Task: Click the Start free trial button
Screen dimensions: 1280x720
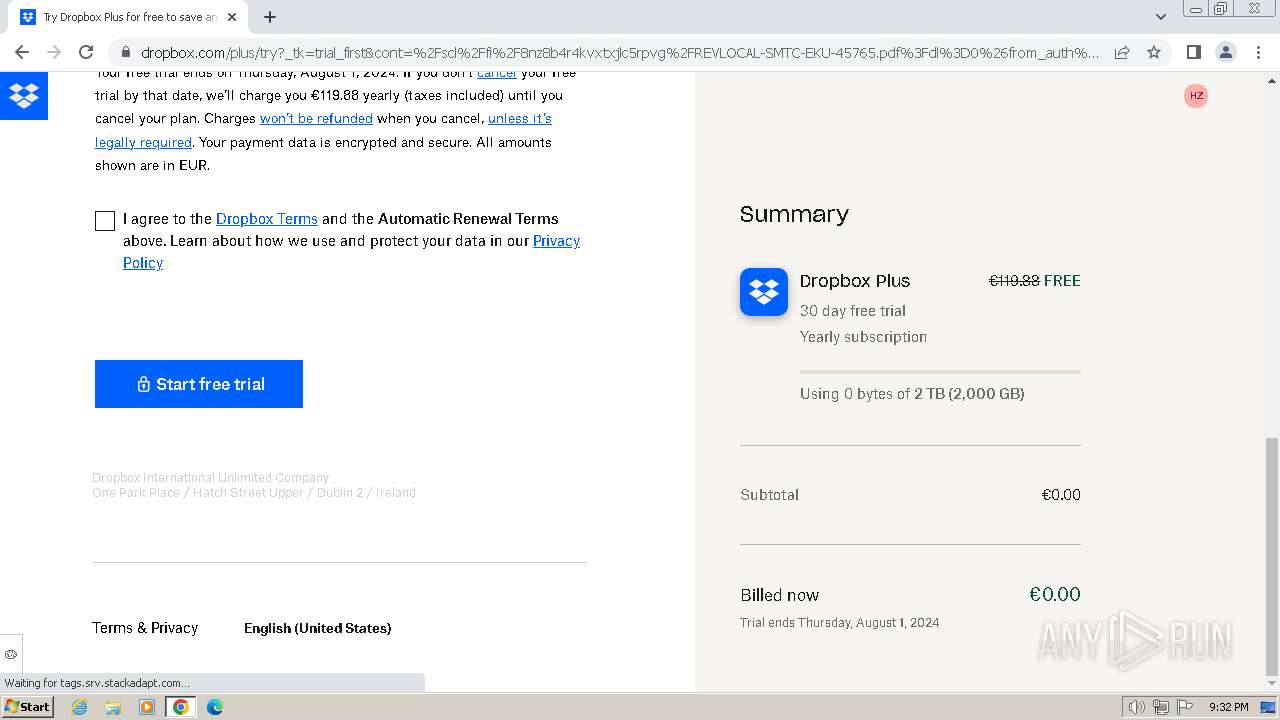Action: coord(199,384)
